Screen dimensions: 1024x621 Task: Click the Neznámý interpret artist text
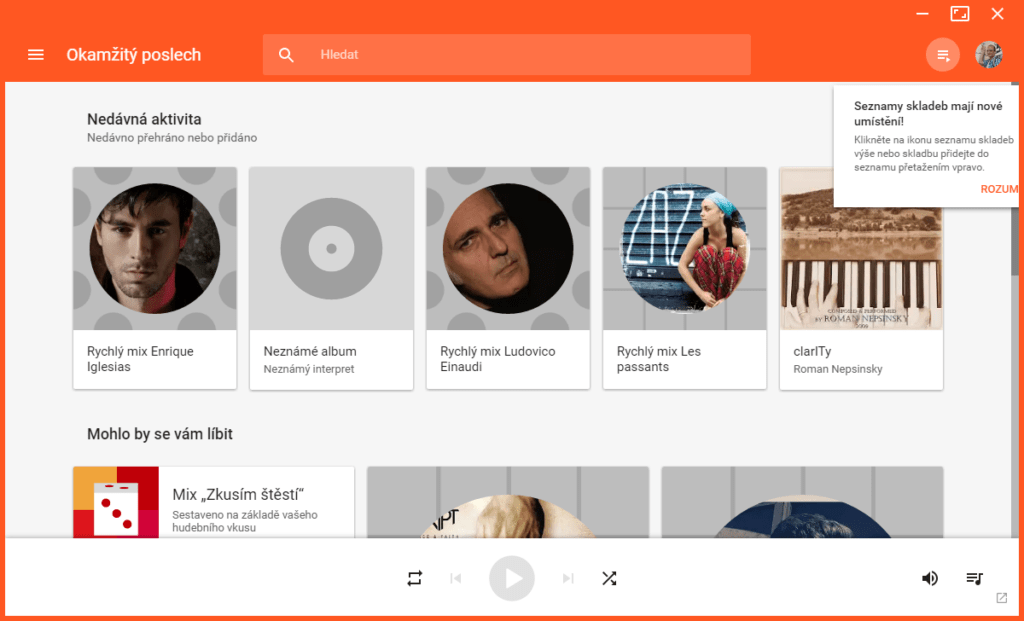(x=309, y=370)
